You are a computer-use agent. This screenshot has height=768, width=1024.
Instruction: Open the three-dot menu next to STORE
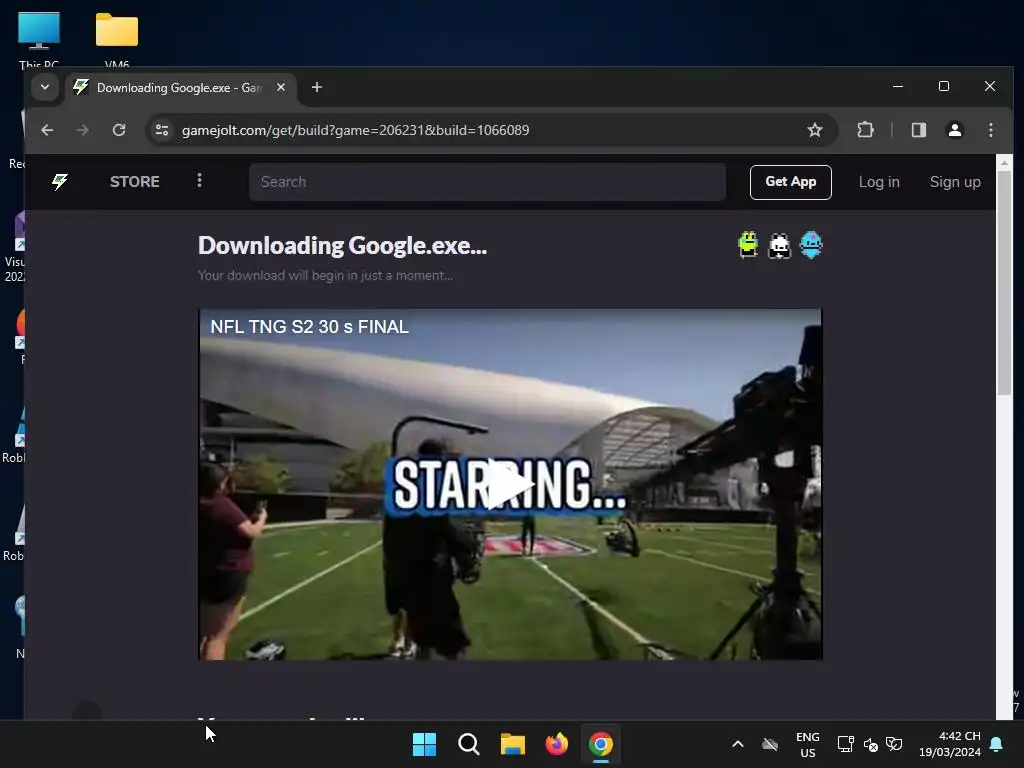199,180
